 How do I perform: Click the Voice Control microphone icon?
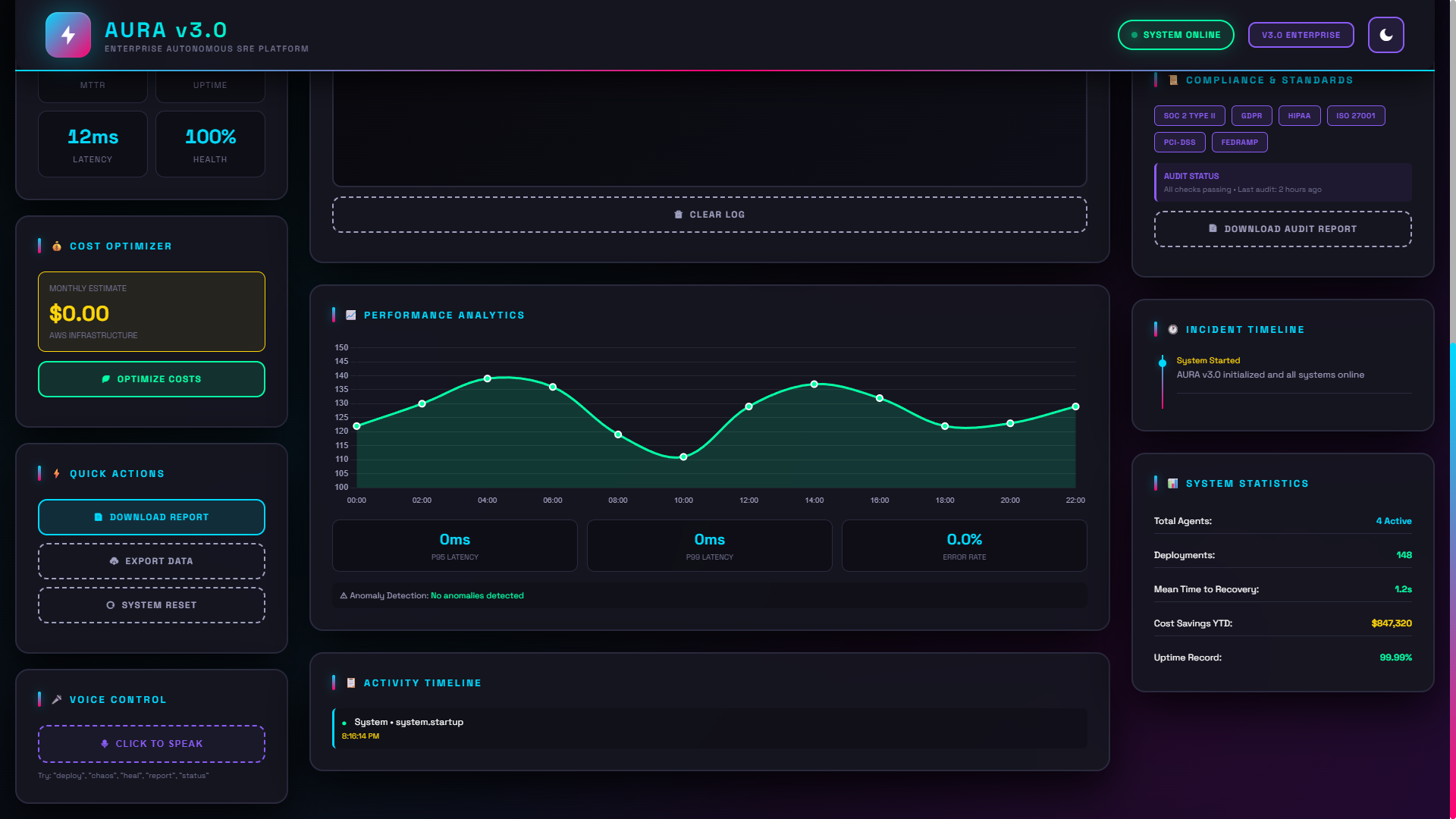[x=57, y=700]
